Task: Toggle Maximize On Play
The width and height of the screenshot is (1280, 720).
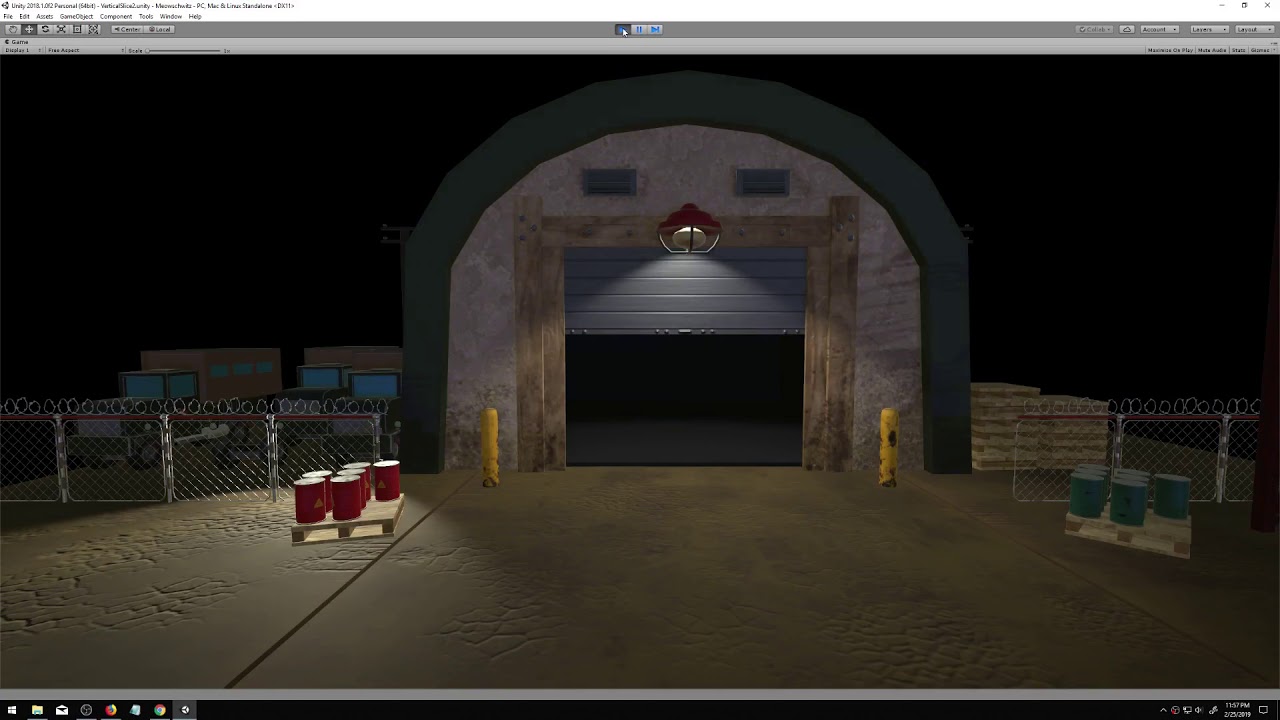Action: [1170, 50]
